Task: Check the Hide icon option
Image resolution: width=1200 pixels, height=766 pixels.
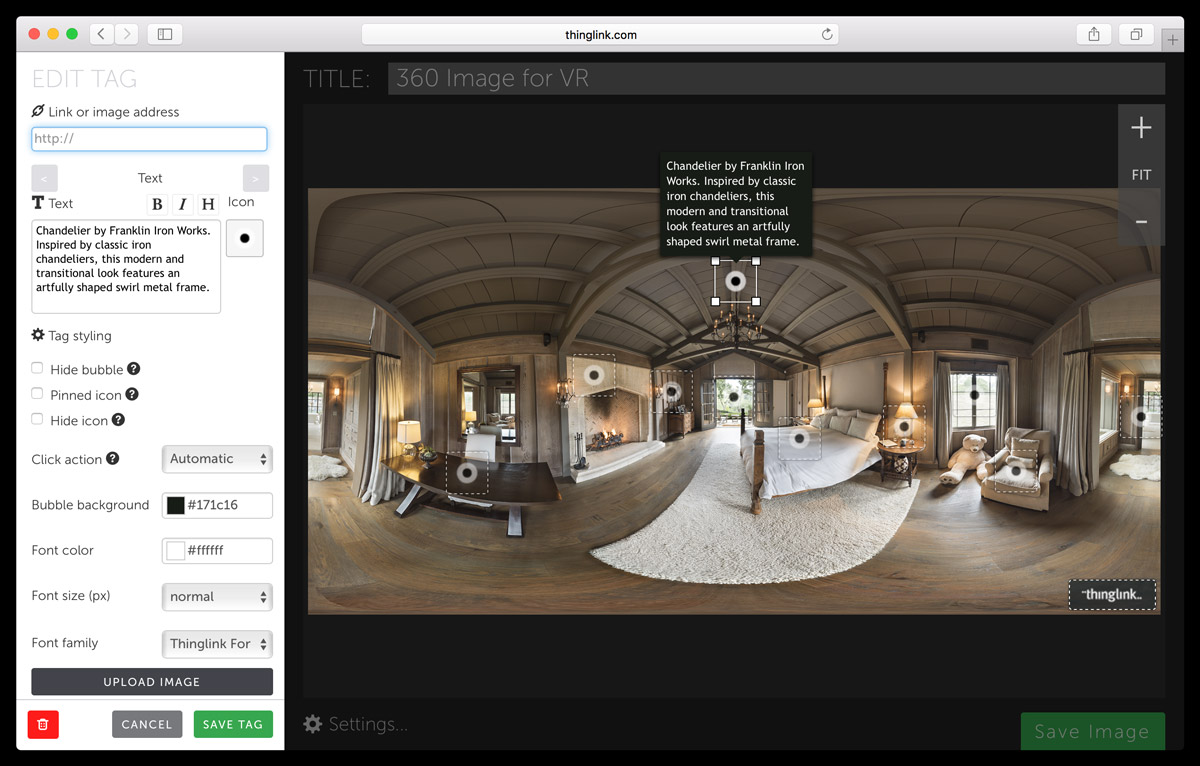Action: [37, 420]
